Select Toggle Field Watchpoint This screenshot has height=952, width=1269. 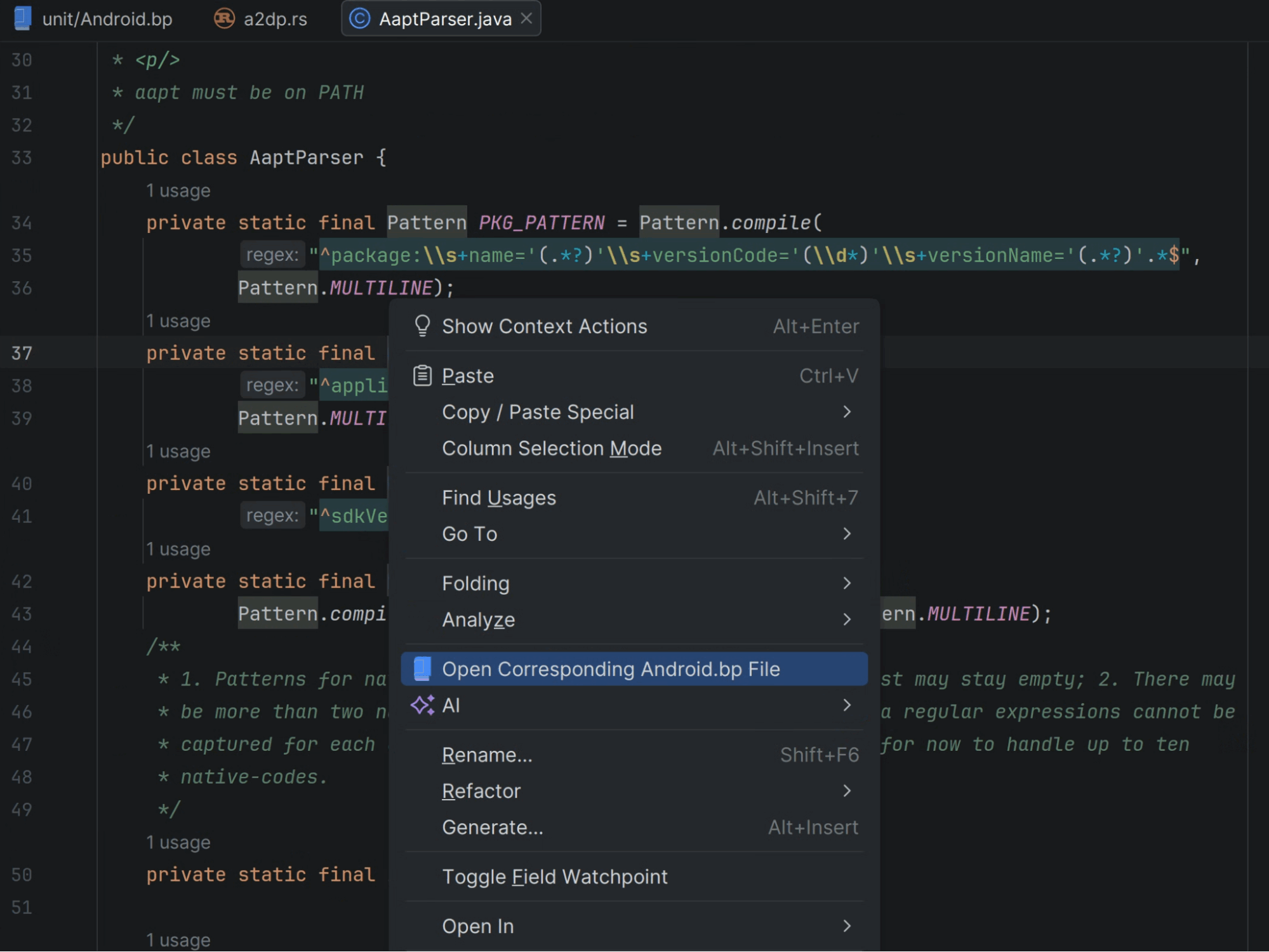[634, 876]
